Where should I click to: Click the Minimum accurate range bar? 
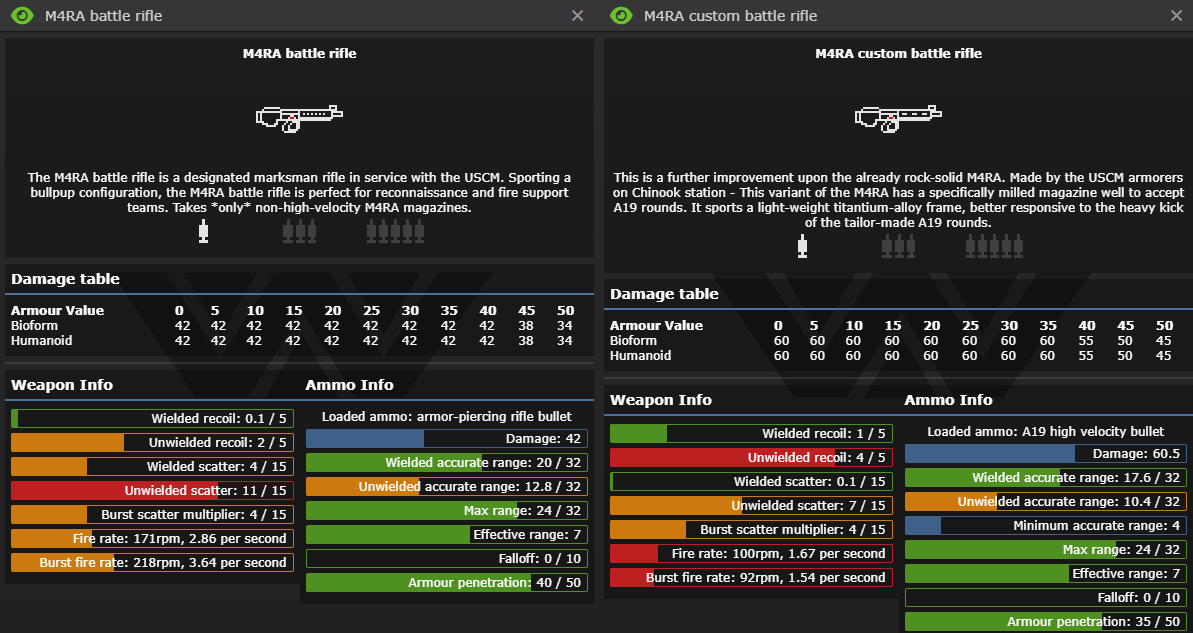pos(1045,525)
